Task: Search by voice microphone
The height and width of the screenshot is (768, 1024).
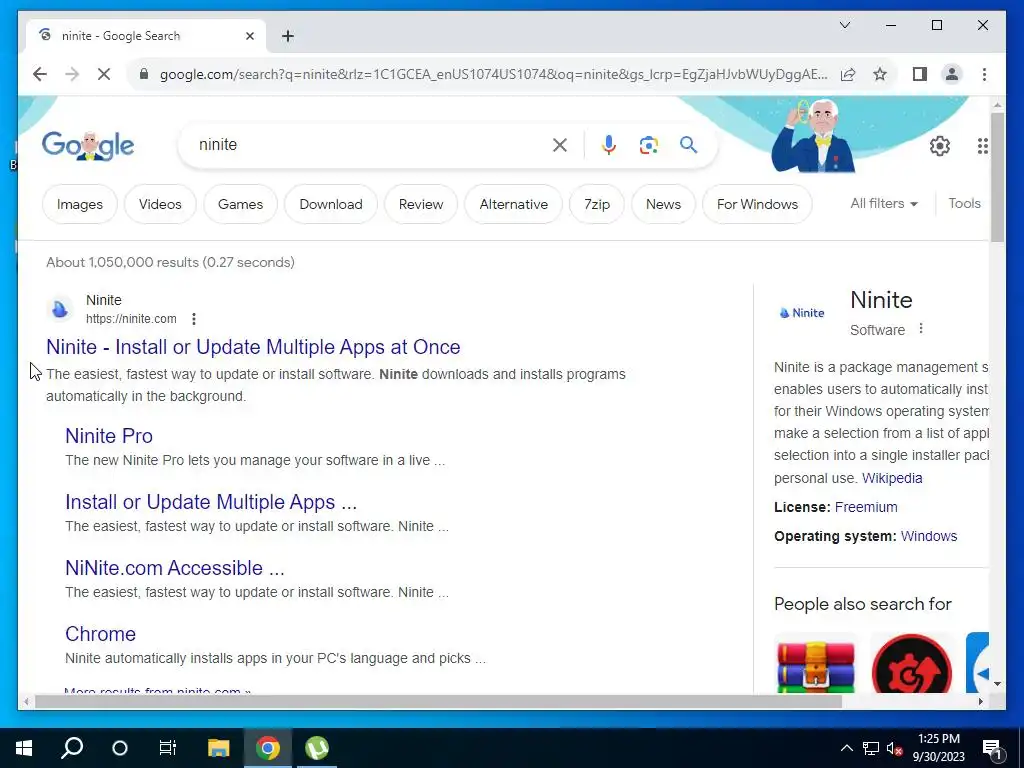Action: tap(609, 145)
